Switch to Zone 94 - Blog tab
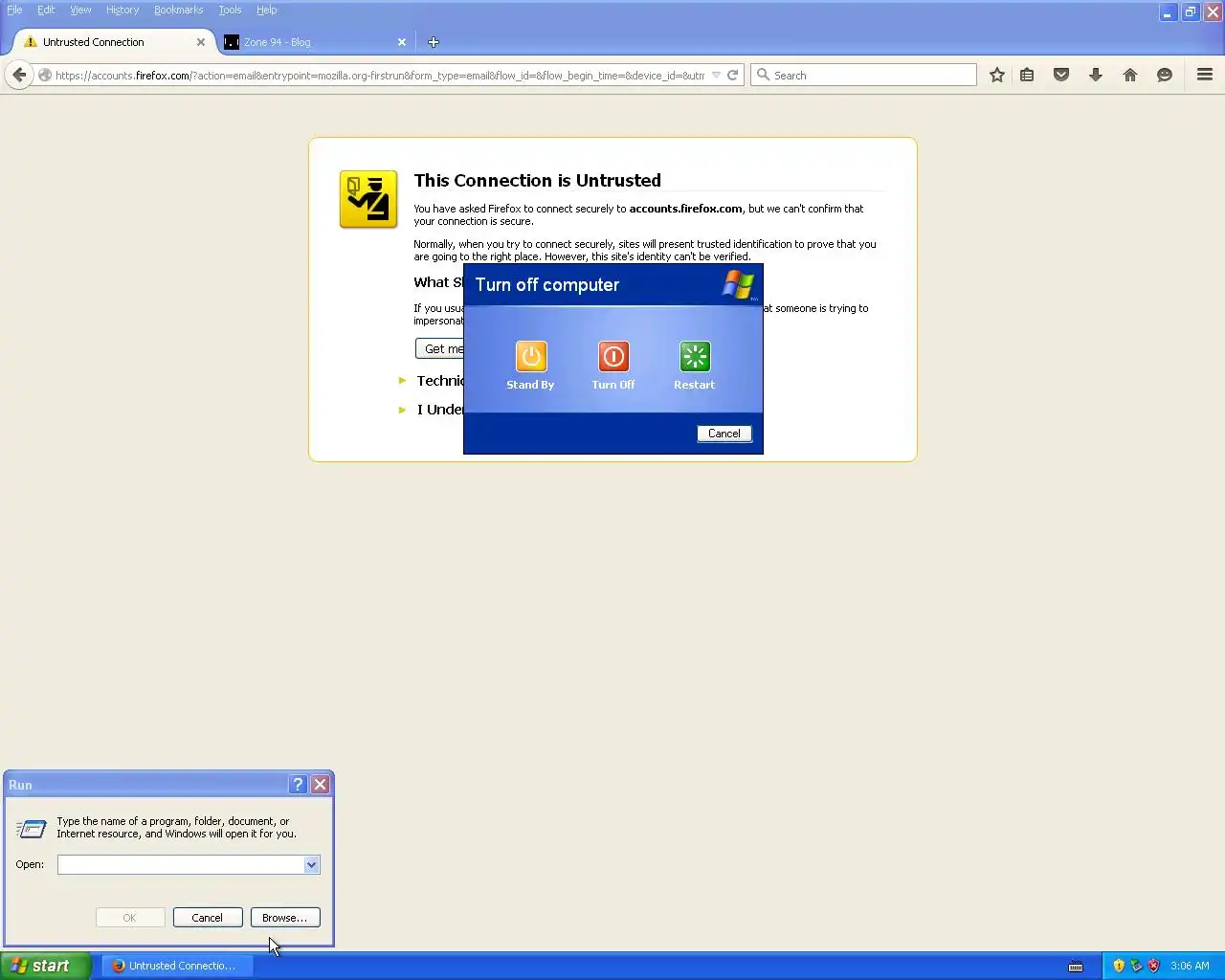The image size is (1225, 980). pos(316,42)
